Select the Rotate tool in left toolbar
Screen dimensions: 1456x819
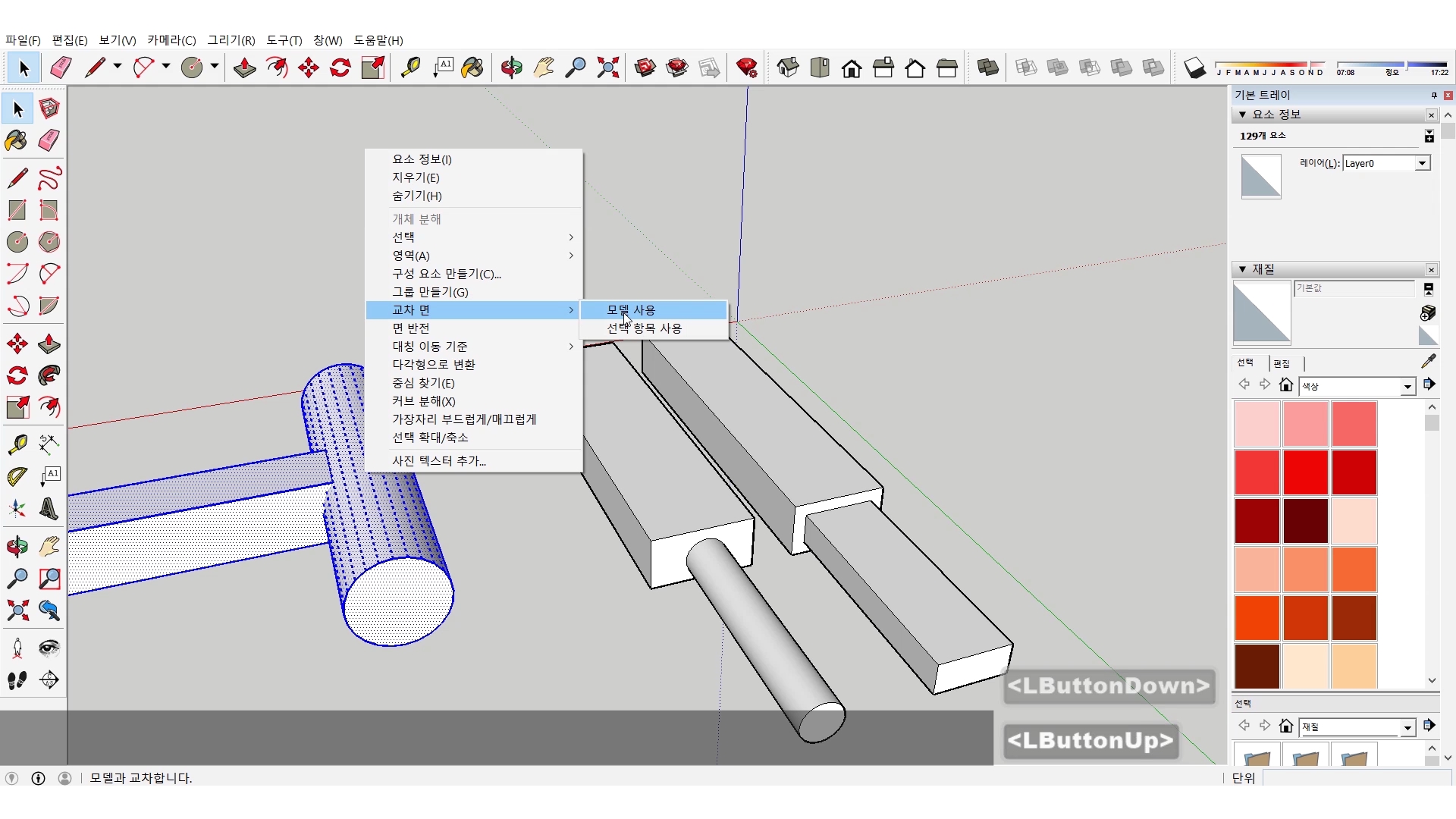point(17,376)
